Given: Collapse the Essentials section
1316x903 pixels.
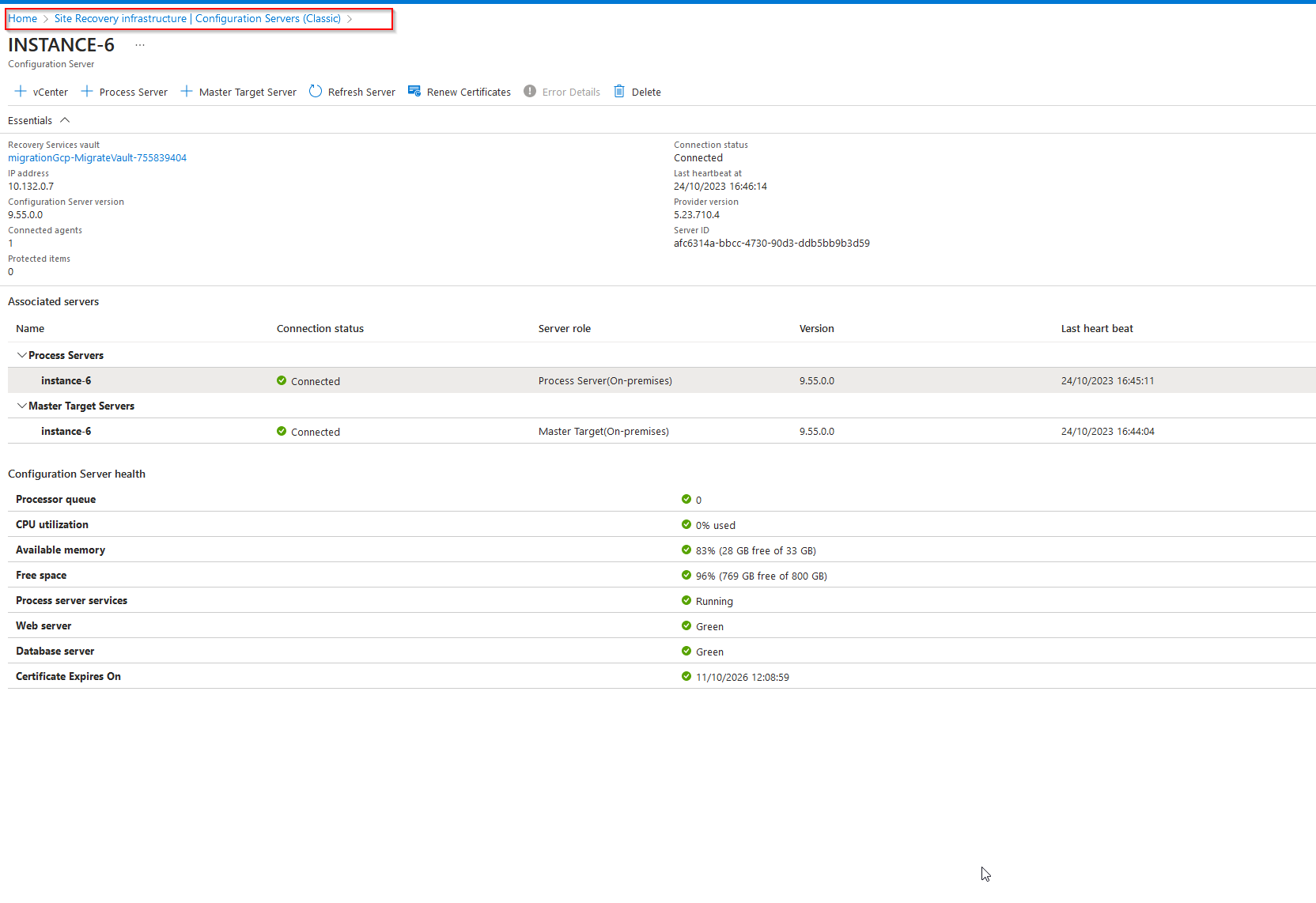Looking at the screenshot, I should 64,120.
